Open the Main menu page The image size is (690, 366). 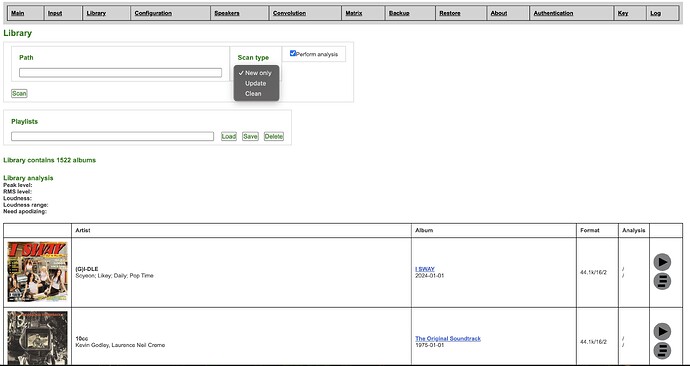click(18, 13)
